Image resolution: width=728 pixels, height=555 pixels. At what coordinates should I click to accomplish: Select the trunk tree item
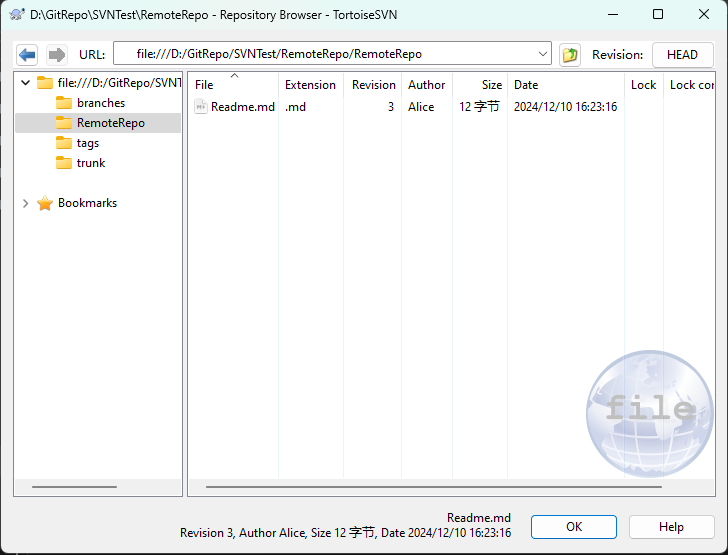click(91, 163)
